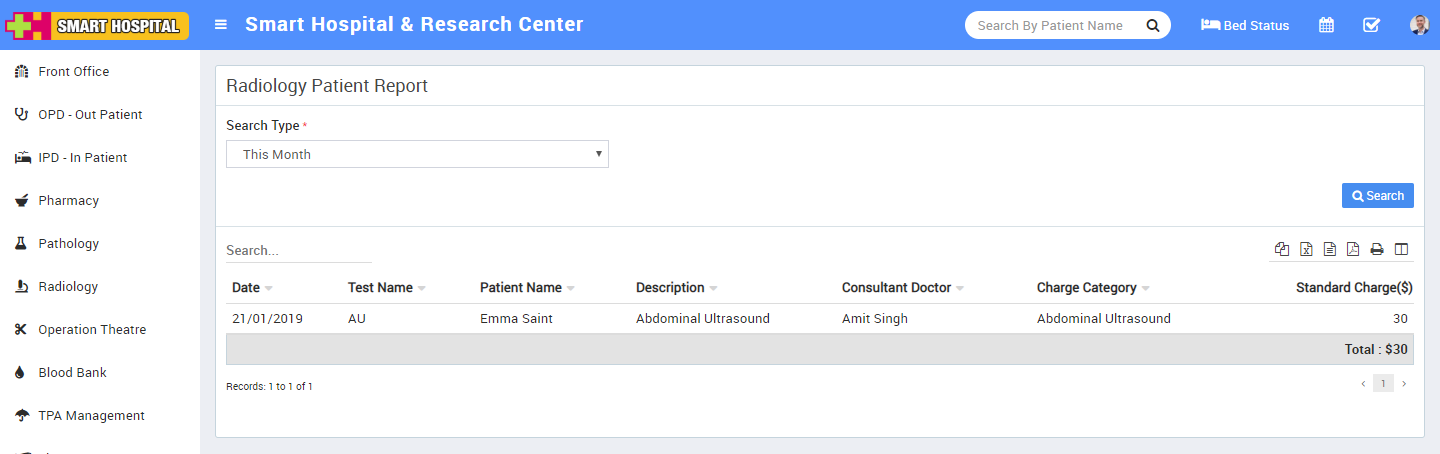1440x454 pixels.
Task: Copy the report table to clipboard
Action: pyautogui.click(x=1282, y=249)
